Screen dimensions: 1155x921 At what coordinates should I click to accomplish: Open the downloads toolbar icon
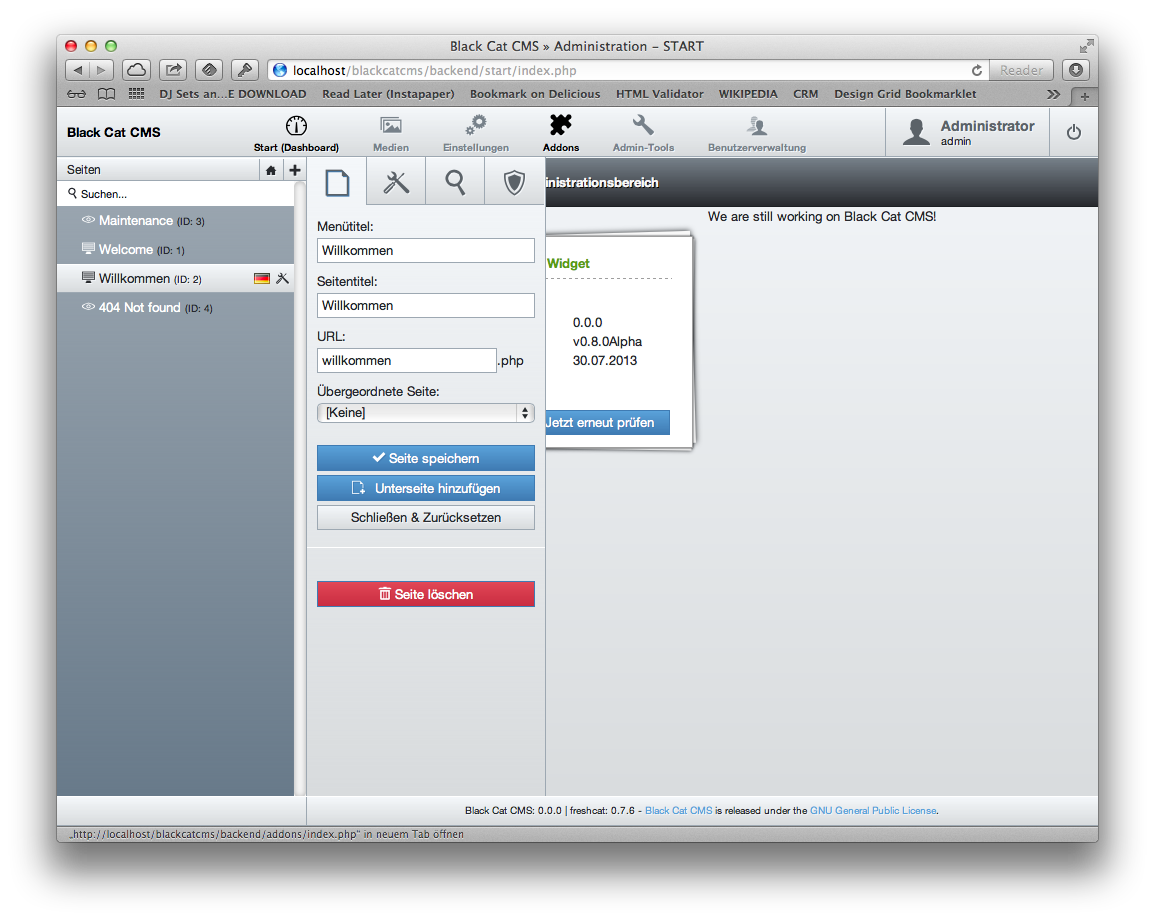(x=1076, y=70)
